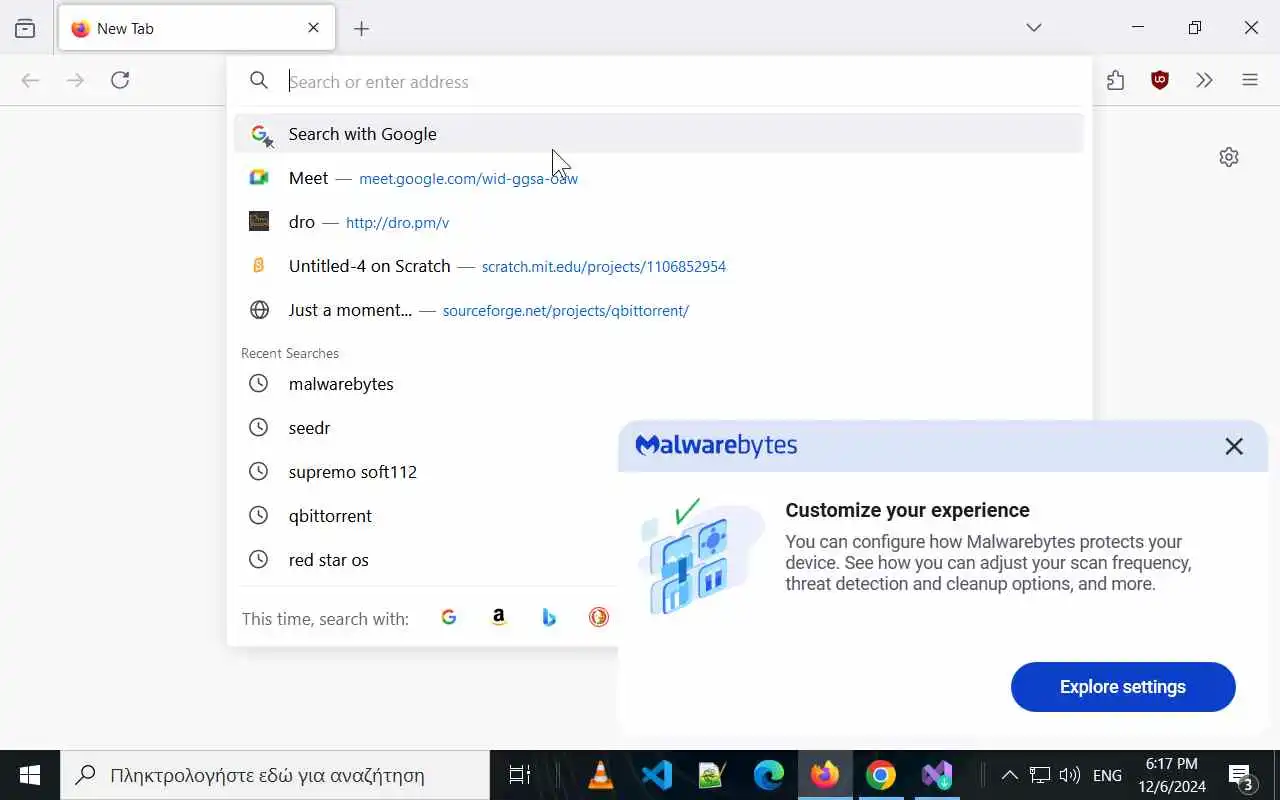1280x800 pixels.
Task: Click the Malwarebytes logo in popup
Action: point(716,446)
